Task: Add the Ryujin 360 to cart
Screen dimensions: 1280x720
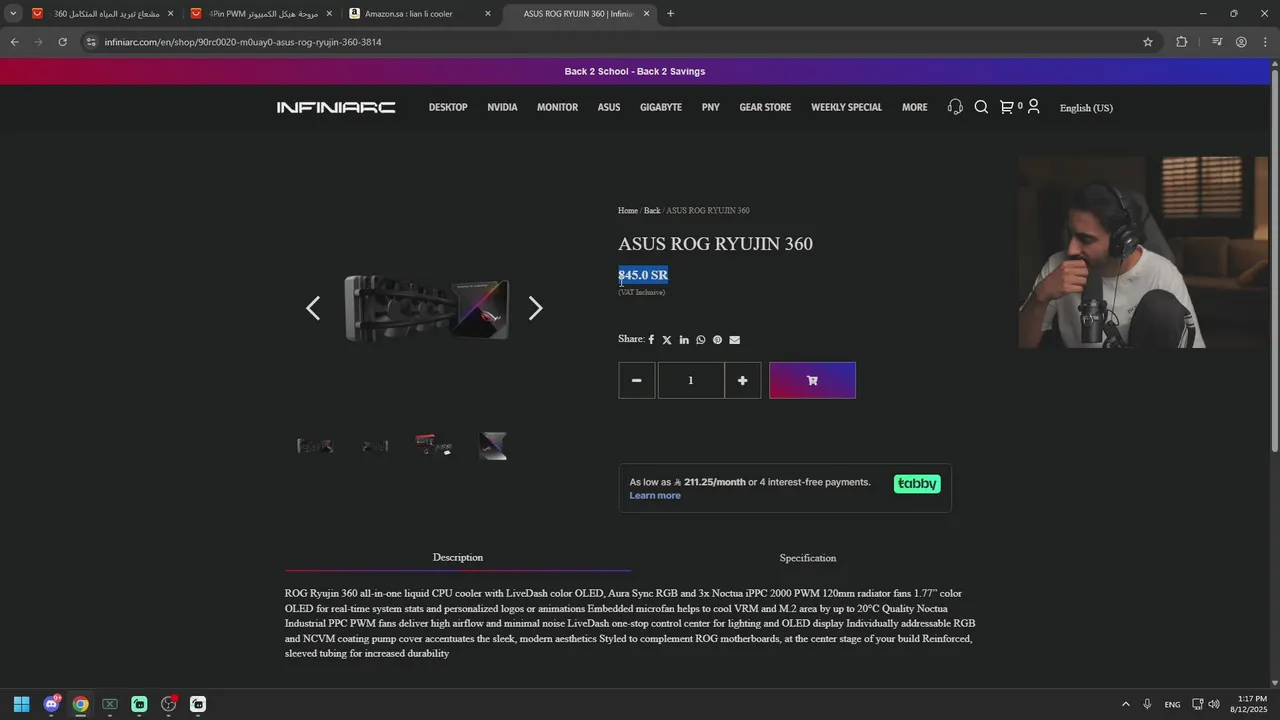Action: 812,380
